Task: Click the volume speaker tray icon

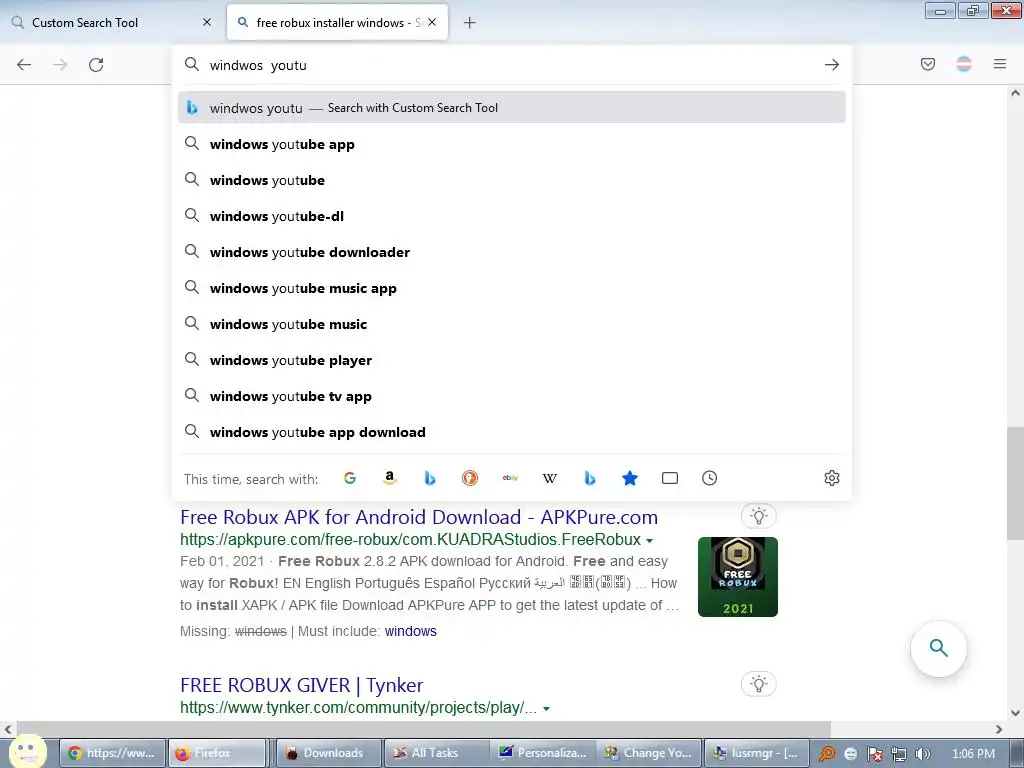Action: 922,754
